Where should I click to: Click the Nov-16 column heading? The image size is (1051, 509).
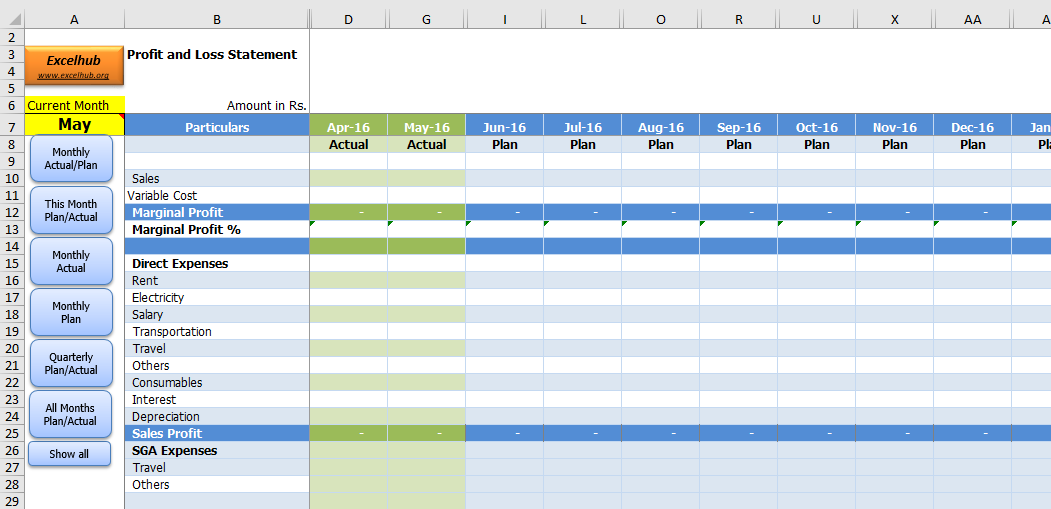pos(895,127)
